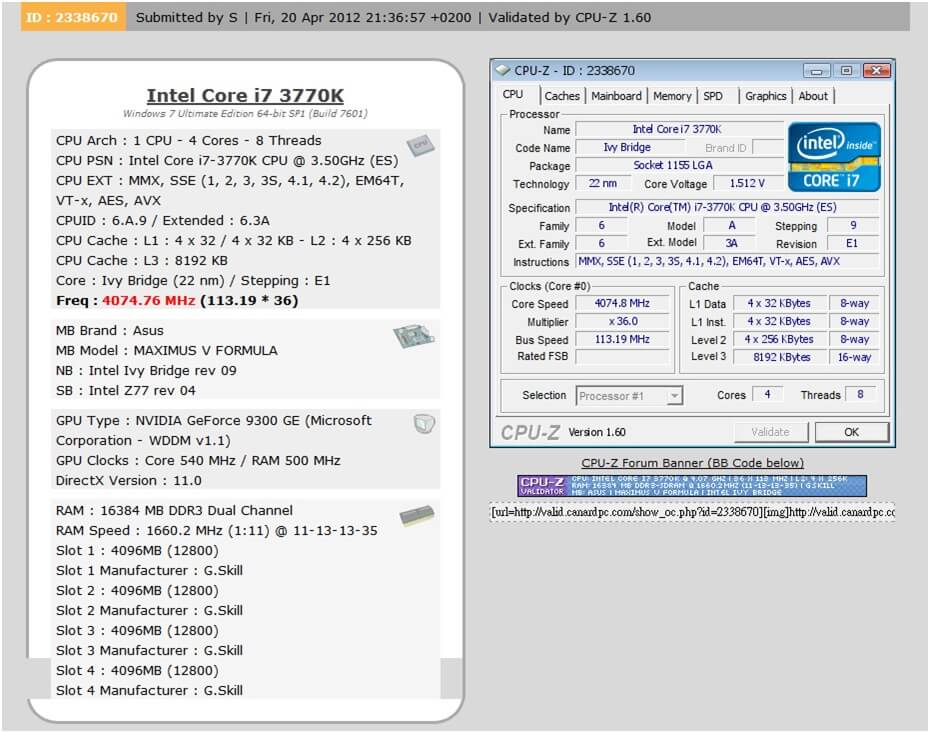Switch to the Mainboard tab
Viewport: 930px width, 733px height.
point(616,96)
